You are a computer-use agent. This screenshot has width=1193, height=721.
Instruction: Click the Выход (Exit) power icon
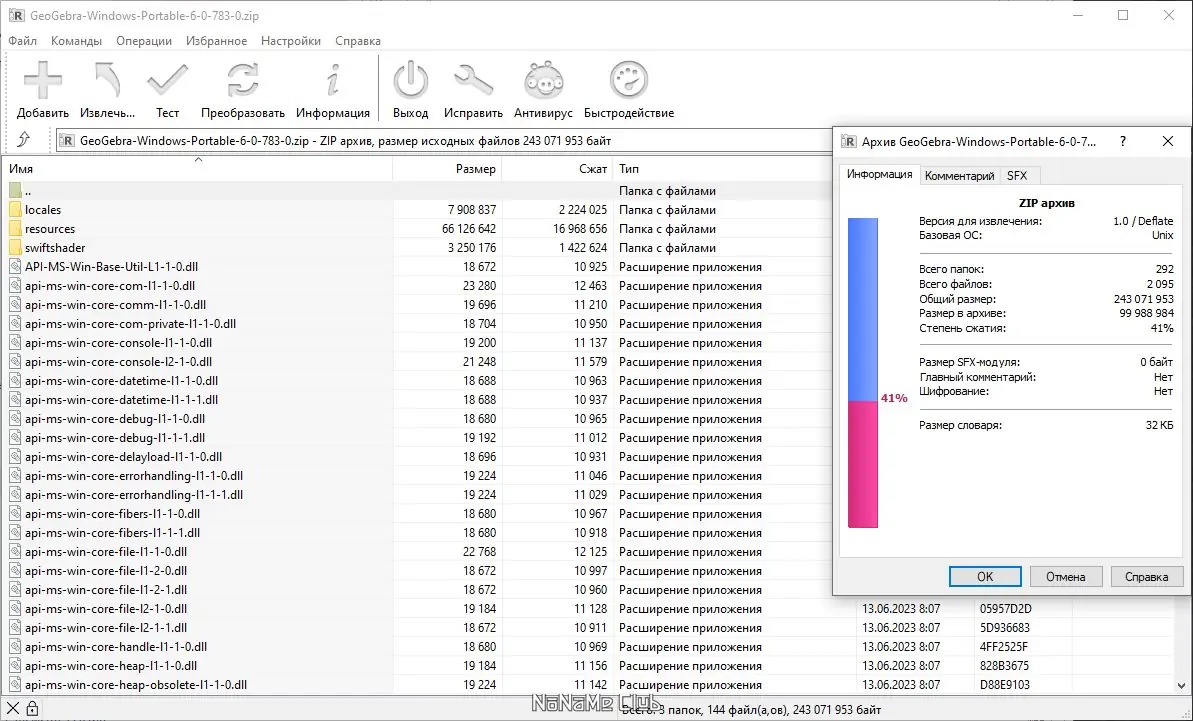click(411, 80)
